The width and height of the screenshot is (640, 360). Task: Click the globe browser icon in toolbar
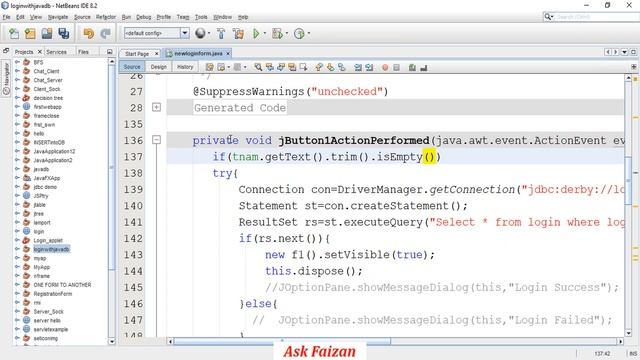200,33
